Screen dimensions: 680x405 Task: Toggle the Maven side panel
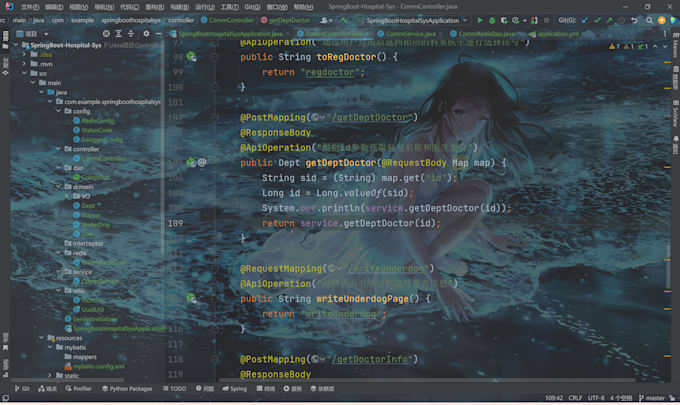coord(675,46)
